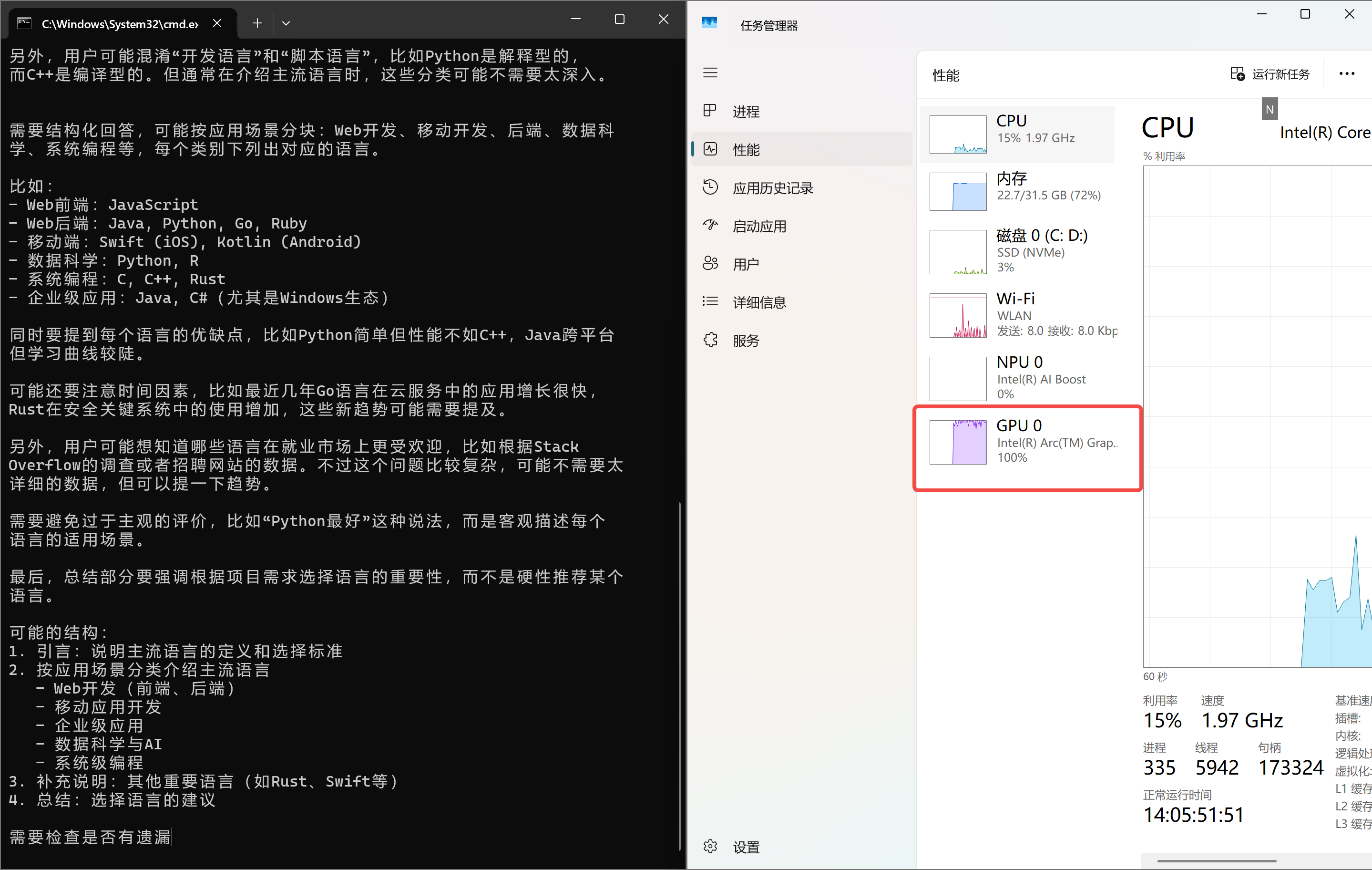This screenshot has width=1372, height=870.
Task: Open Details (详细信息) list icon
Action: point(710,301)
